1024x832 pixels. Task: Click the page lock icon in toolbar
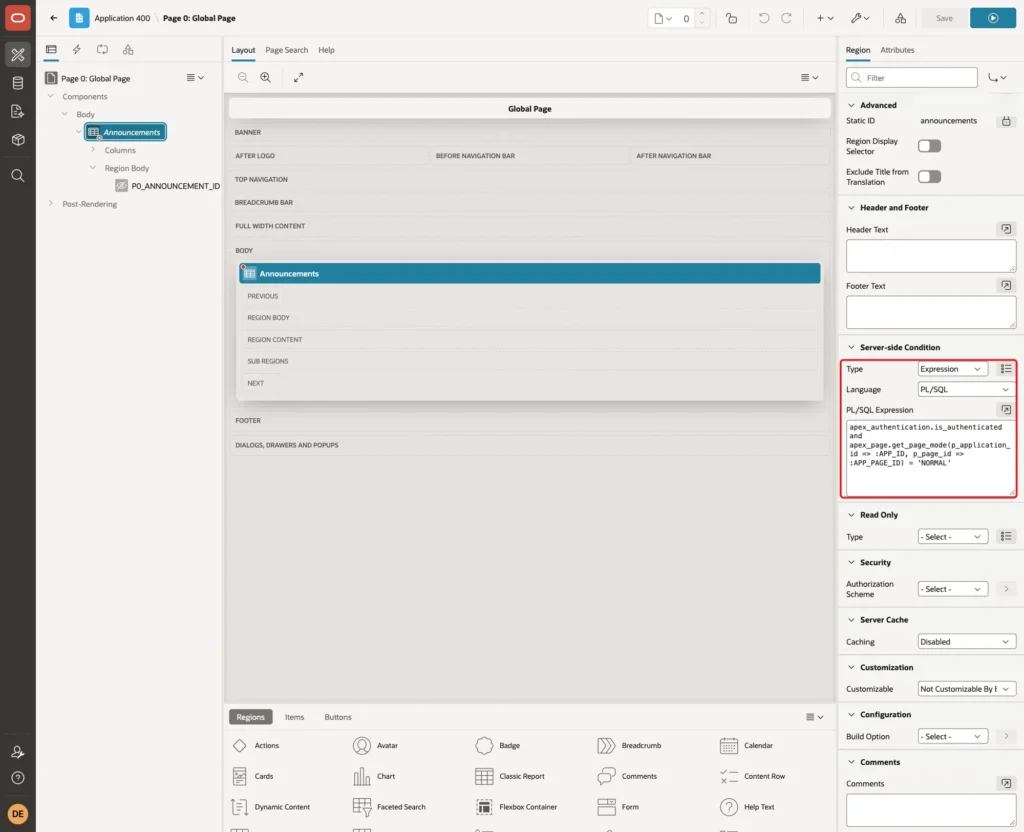[x=731, y=18]
